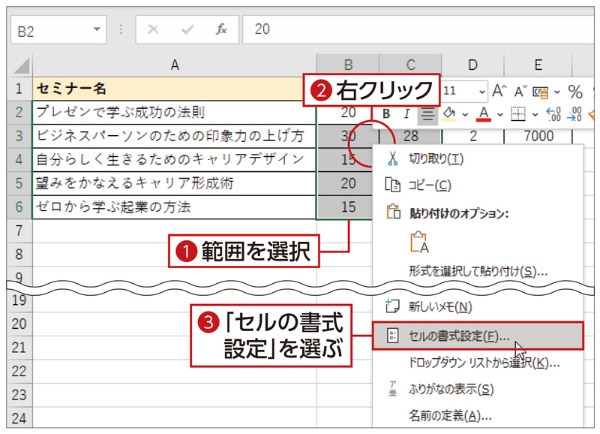Screen dimensions: 600x434
Task: Toggle Bold in mini toolbar
Action: [x=386, y=114]
